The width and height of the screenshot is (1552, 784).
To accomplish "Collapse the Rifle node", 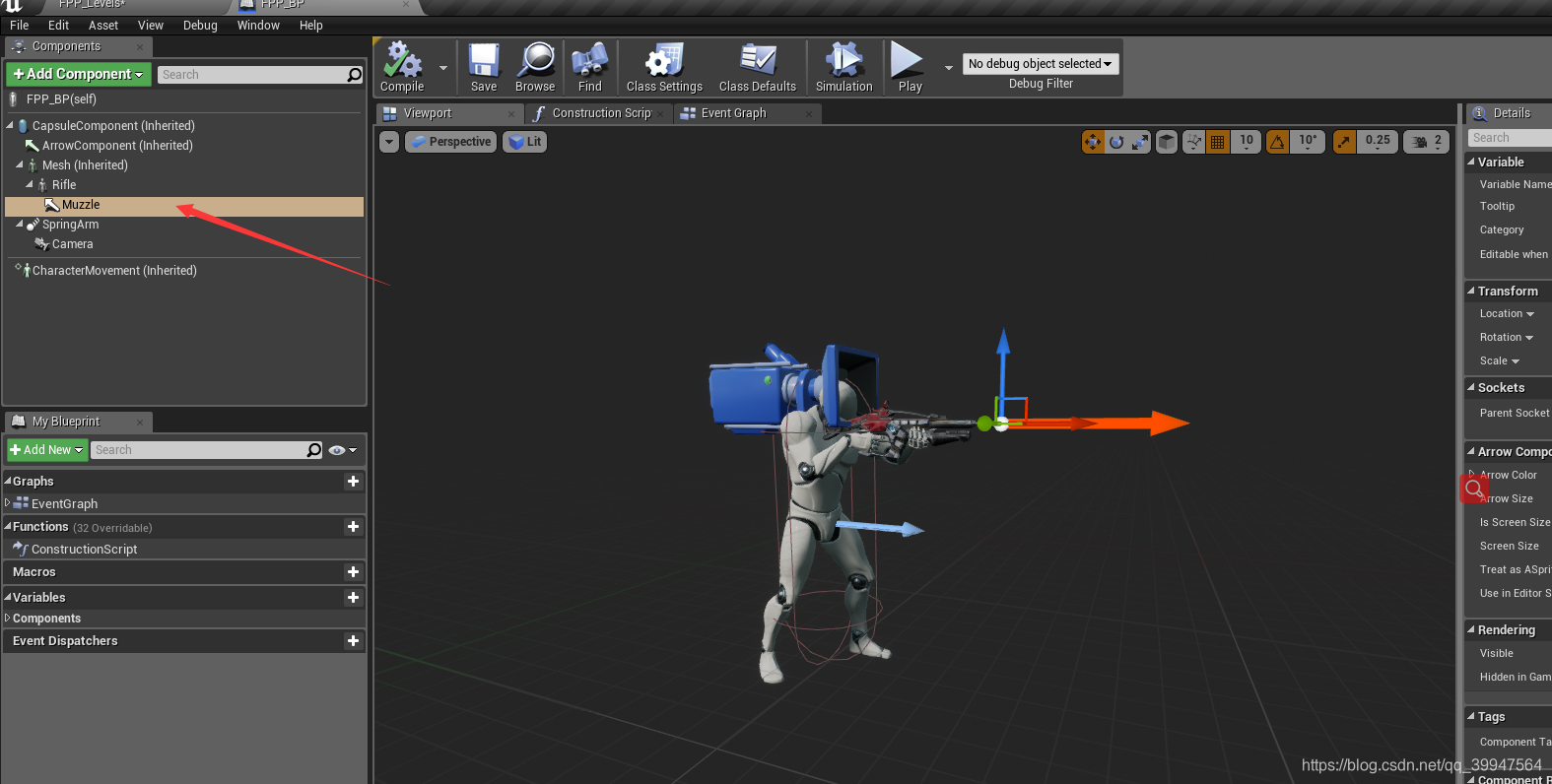I will [30, 184].
